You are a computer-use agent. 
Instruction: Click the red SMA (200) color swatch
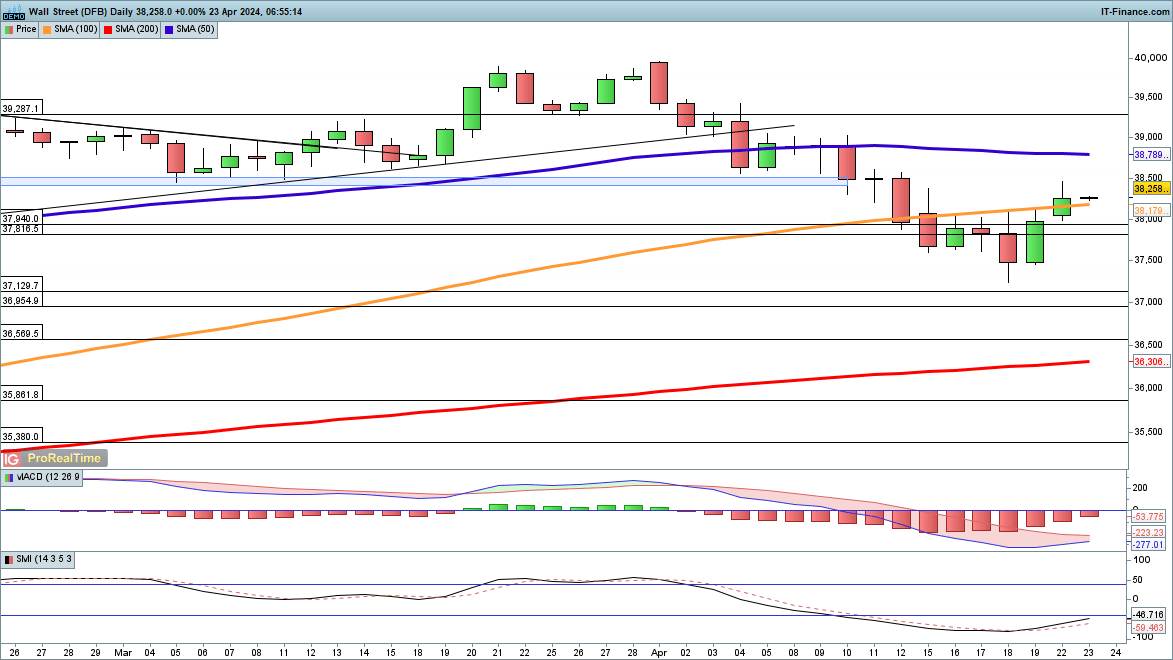(x=108, y=30)
